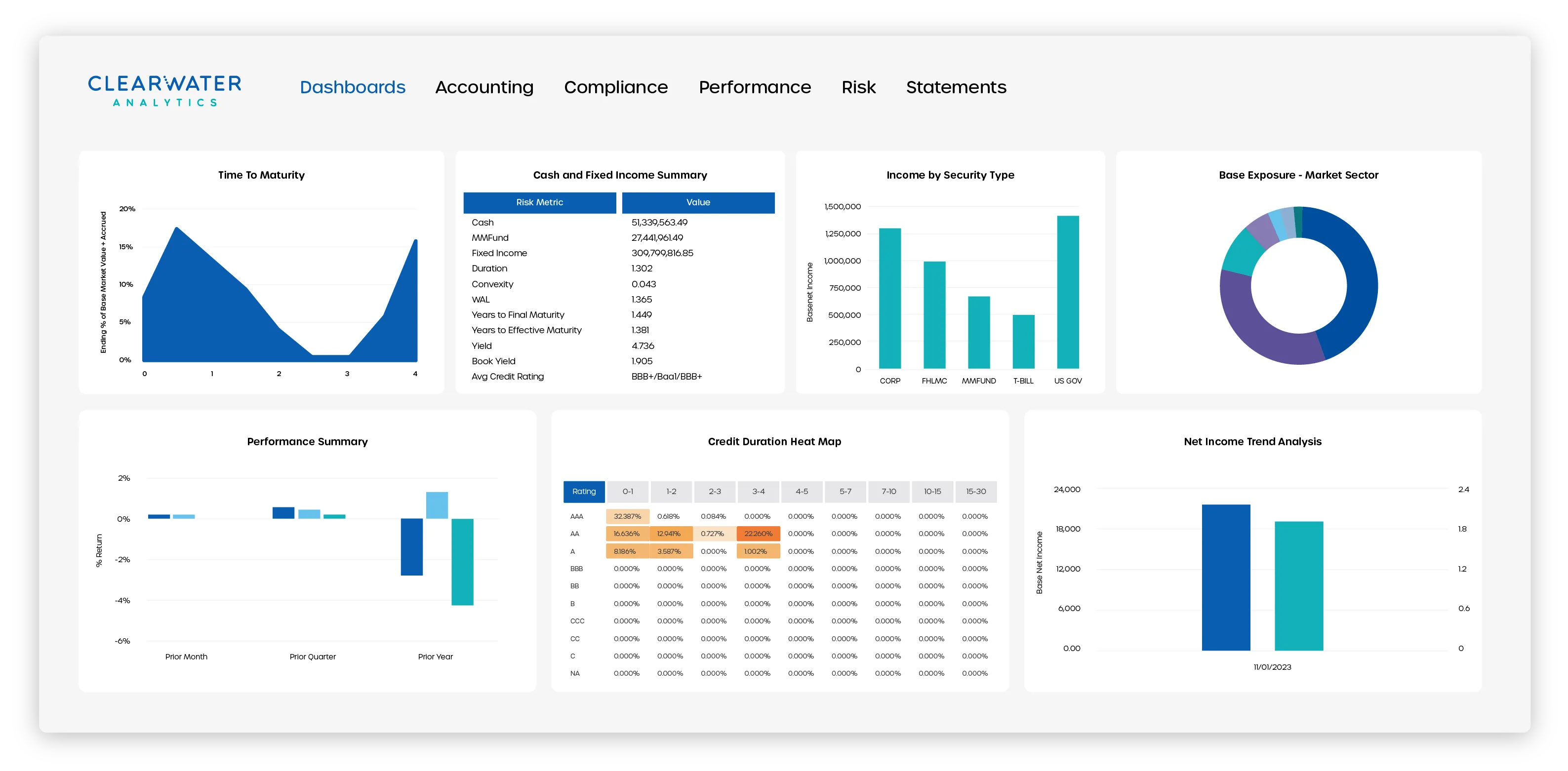
Task: Select the 15-30 column in the heat map
Action: click(976, 492)
